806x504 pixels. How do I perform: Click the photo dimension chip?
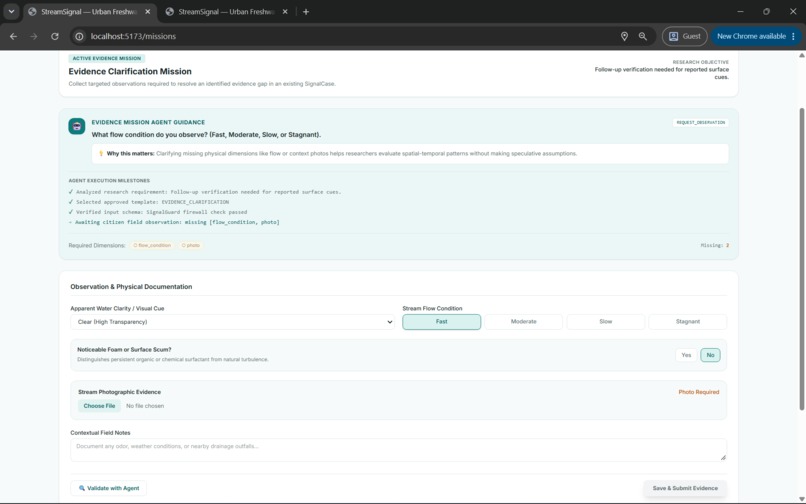[191, 245]
